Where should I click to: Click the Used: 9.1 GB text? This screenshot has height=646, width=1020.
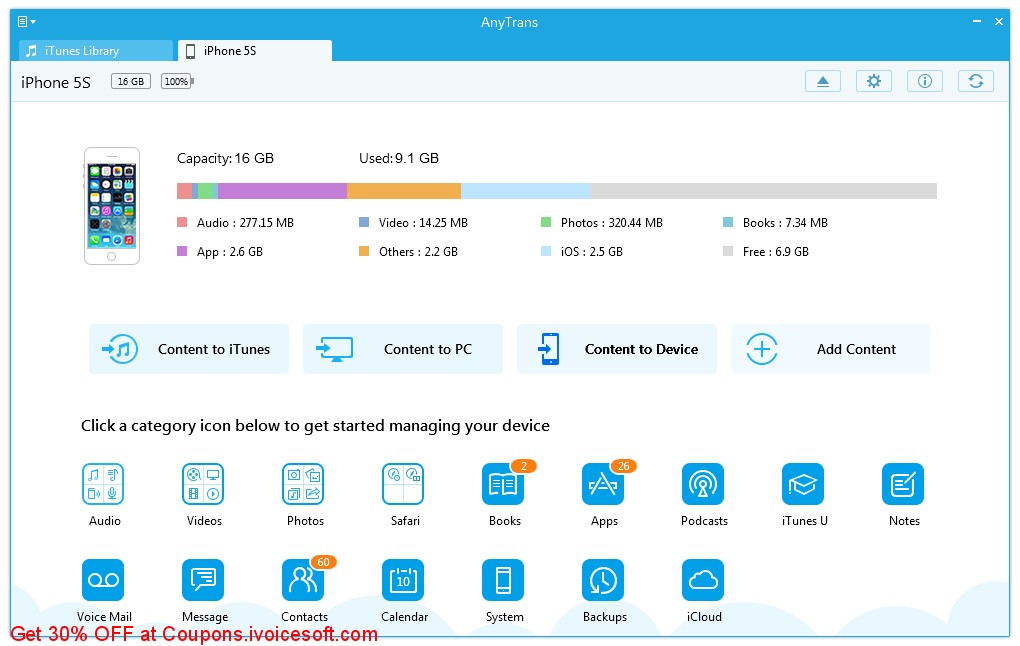click(399, 158)
